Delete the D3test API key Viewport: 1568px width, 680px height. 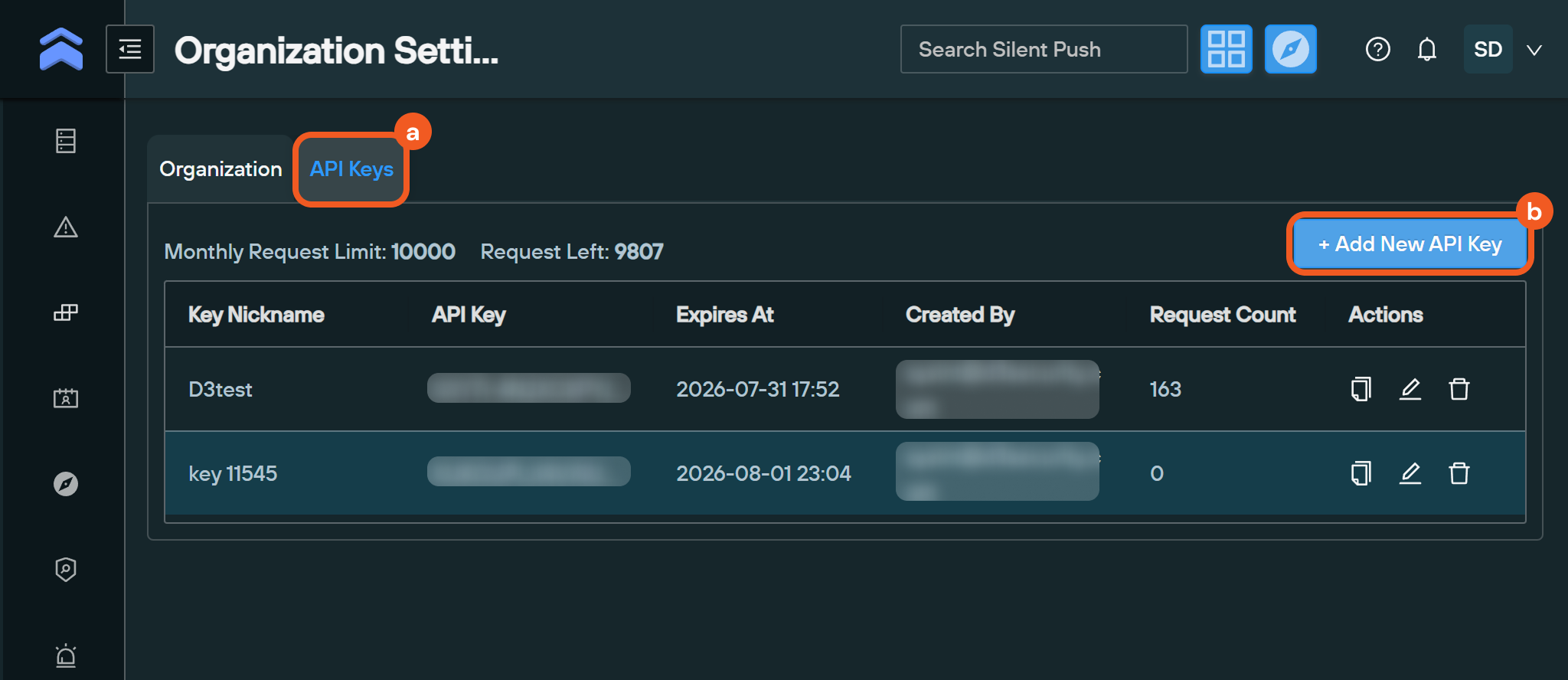click(x=1459, y=389)
